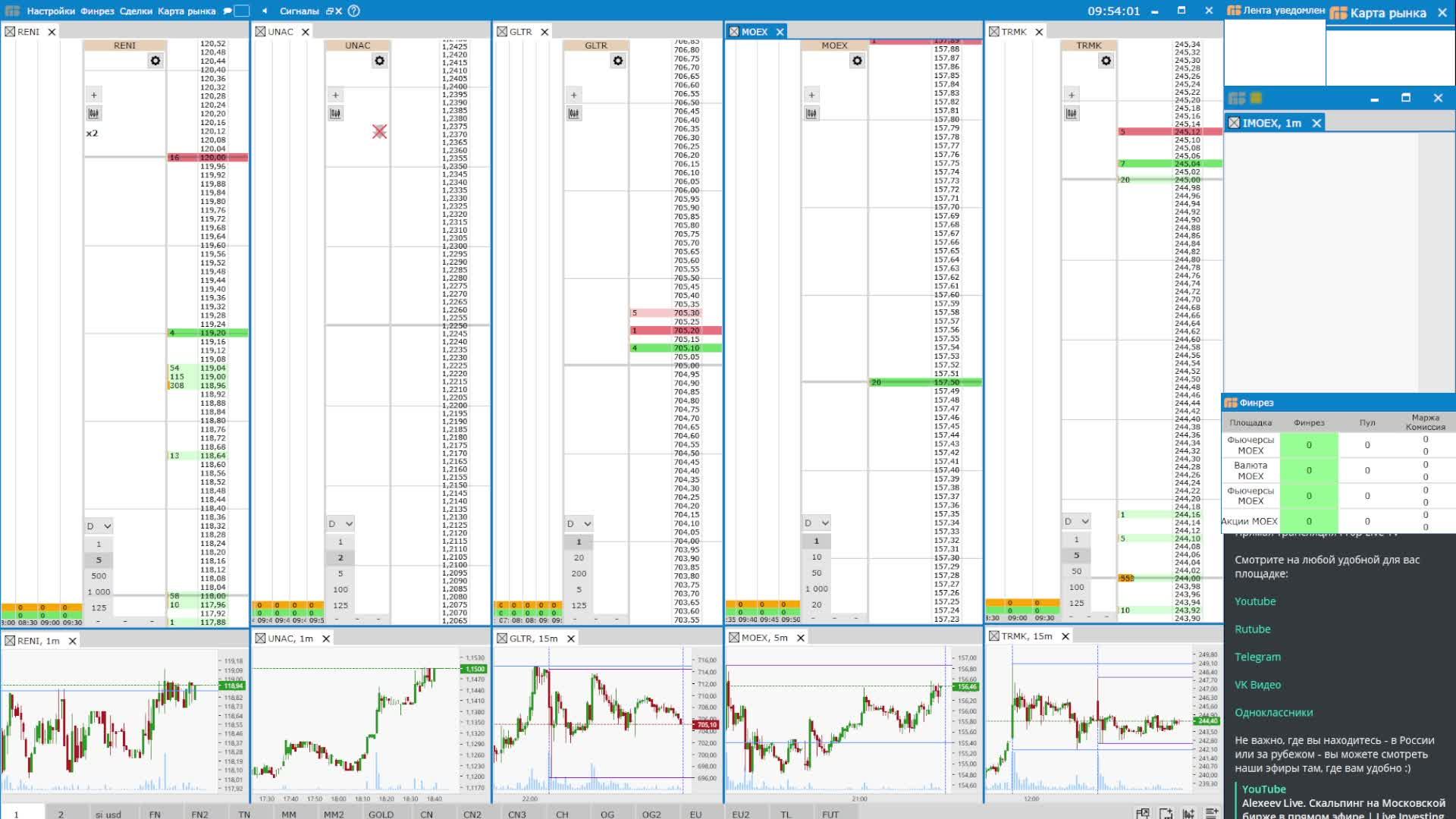1456x819 pixels.
Task: Switch to the GOLD workspace tab
Action: tap(381, 814)
